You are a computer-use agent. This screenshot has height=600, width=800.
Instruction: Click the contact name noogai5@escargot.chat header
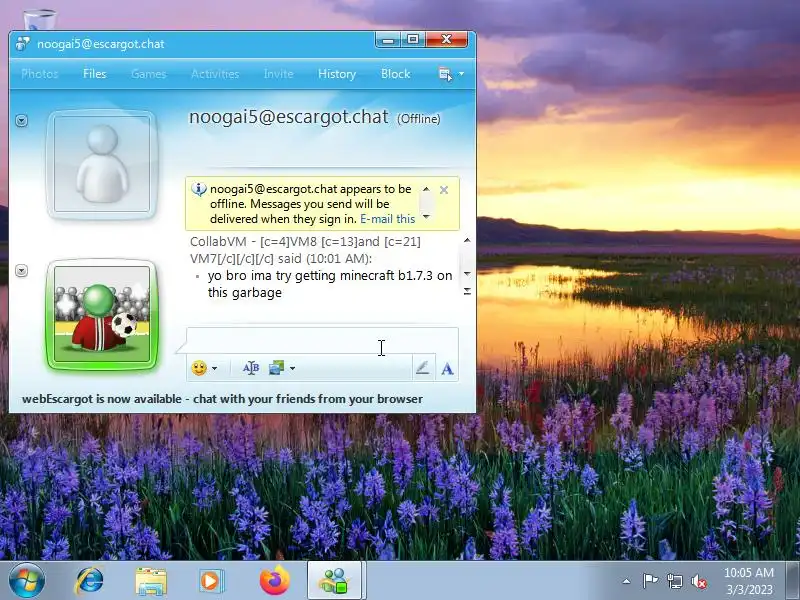289,117
